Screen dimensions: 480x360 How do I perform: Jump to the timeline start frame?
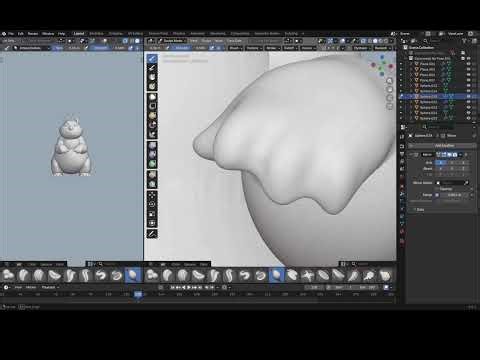tap(173, 287)
